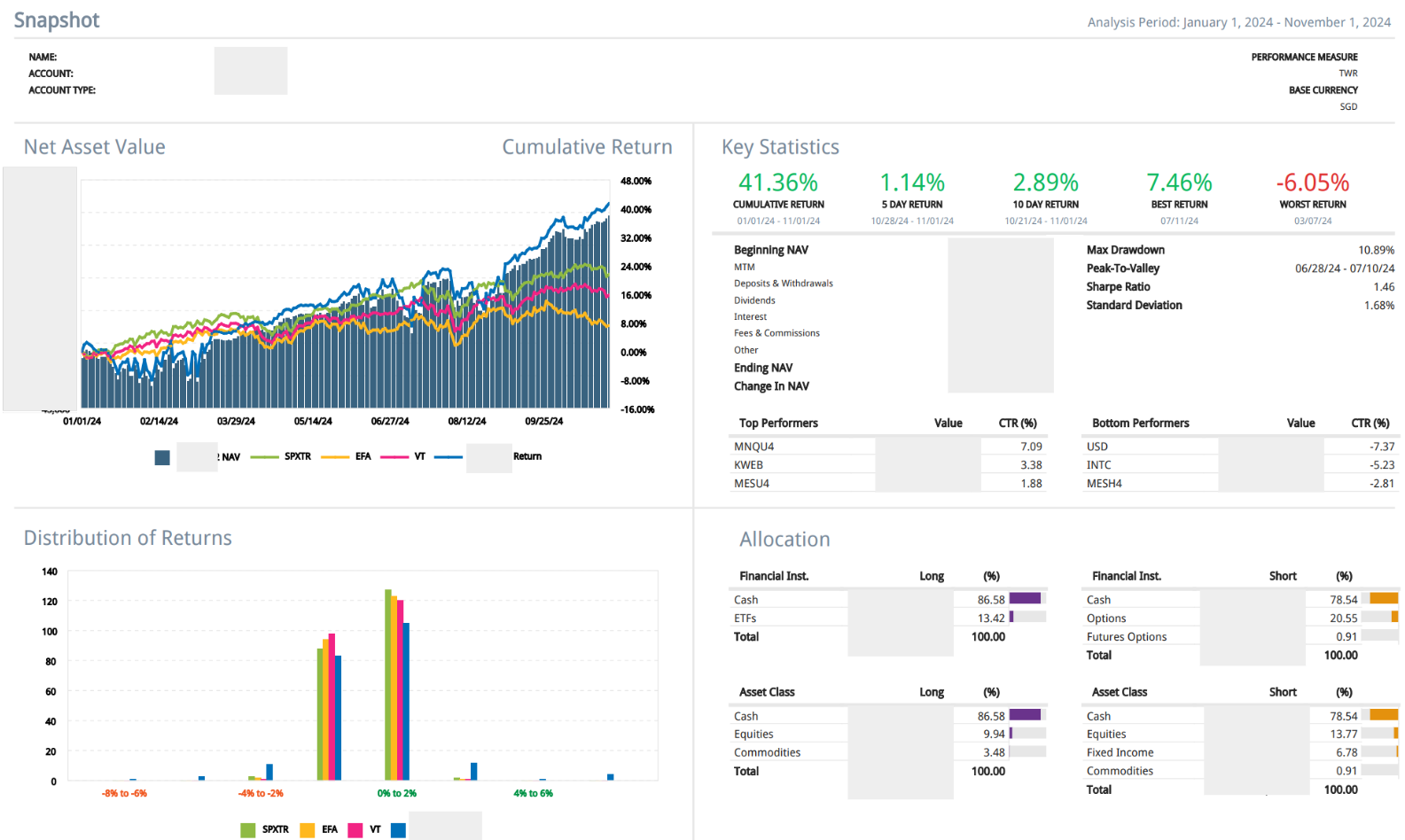Click the -8% to -6% histogram bucket label
The height and width of the screenshot is (840, 1405).
[124, 793]
